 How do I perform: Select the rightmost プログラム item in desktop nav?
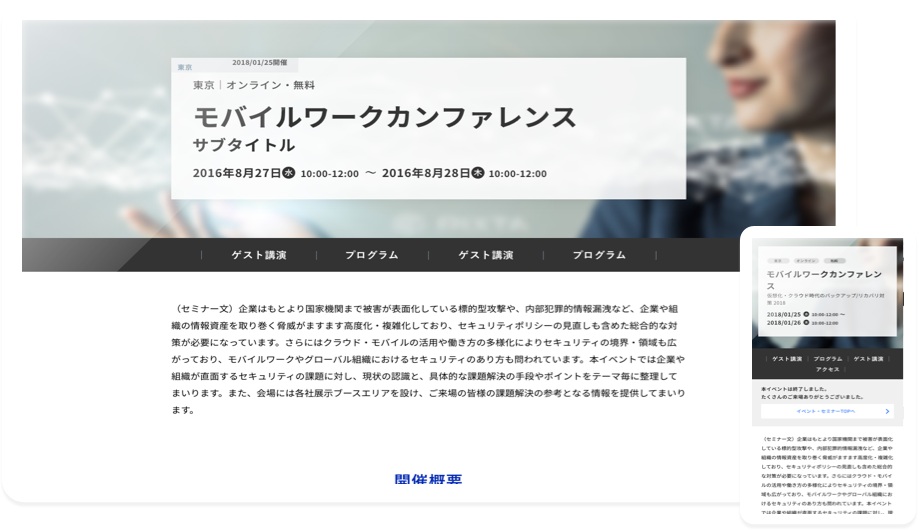(x=599, y=255)
